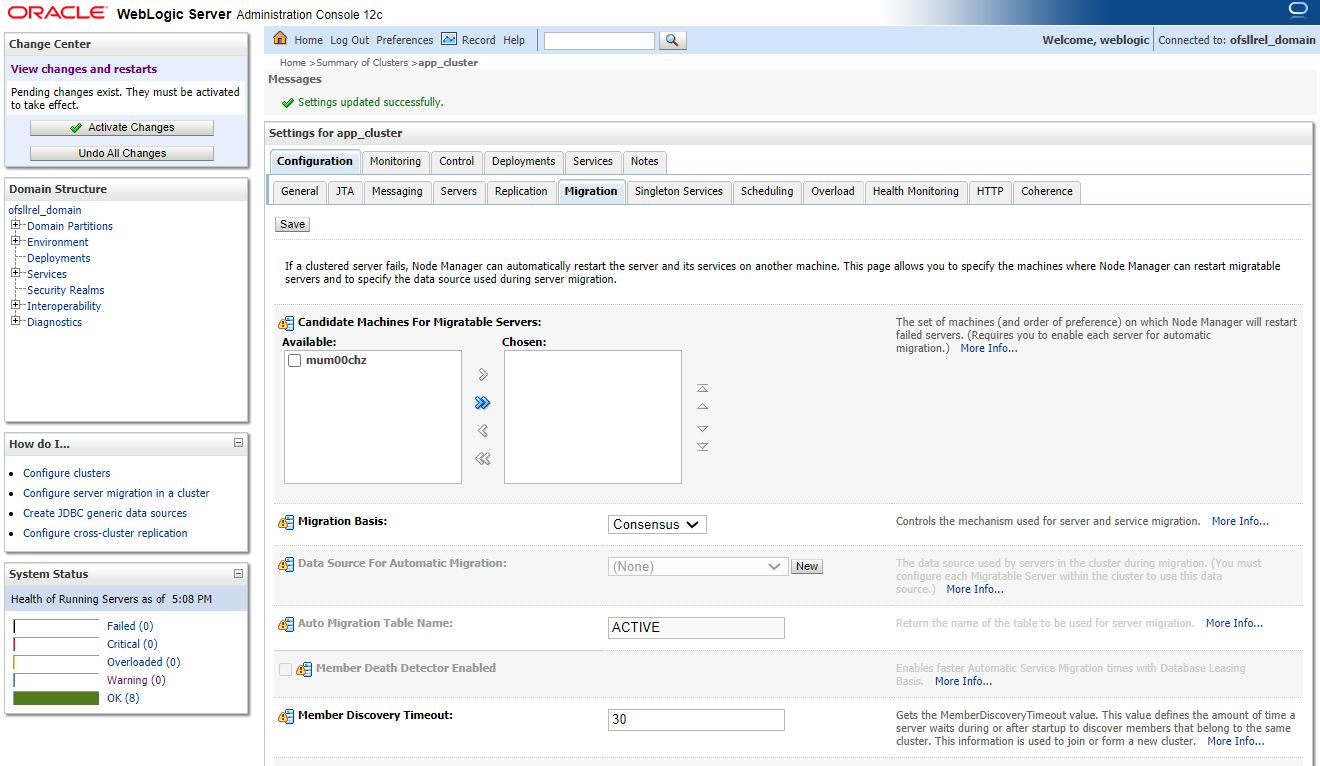Click icon beside Data Source For Automatic Migration
Screen dimensions: 1320x766
point(286,564)
